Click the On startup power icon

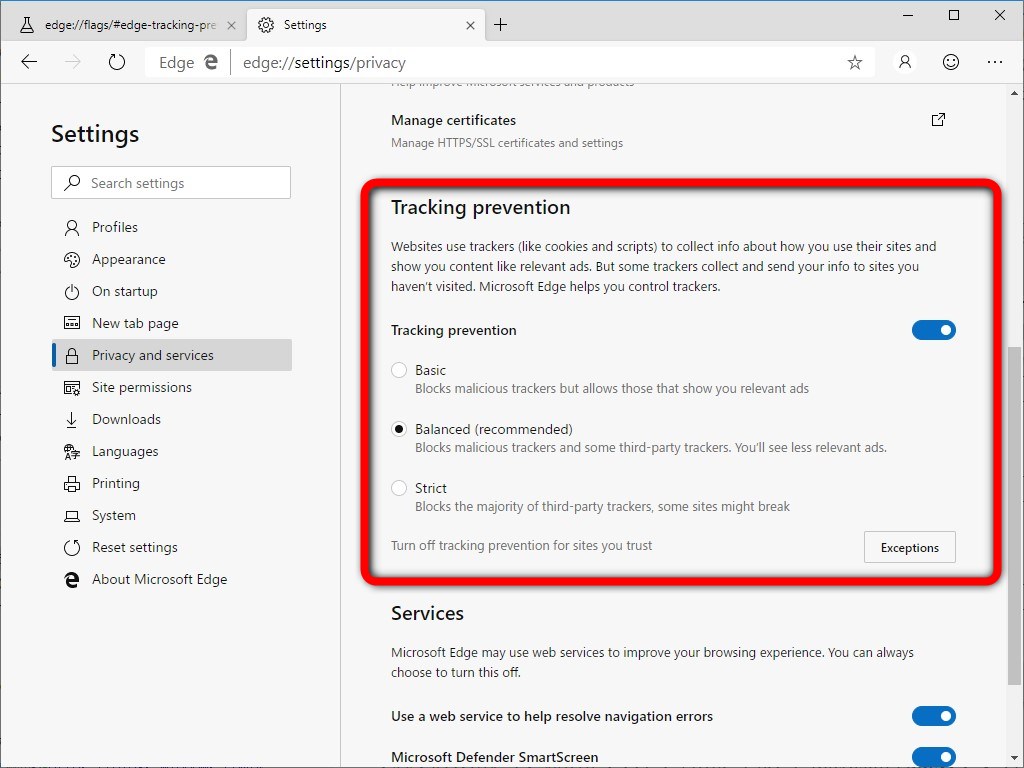(x=70, y=291)
